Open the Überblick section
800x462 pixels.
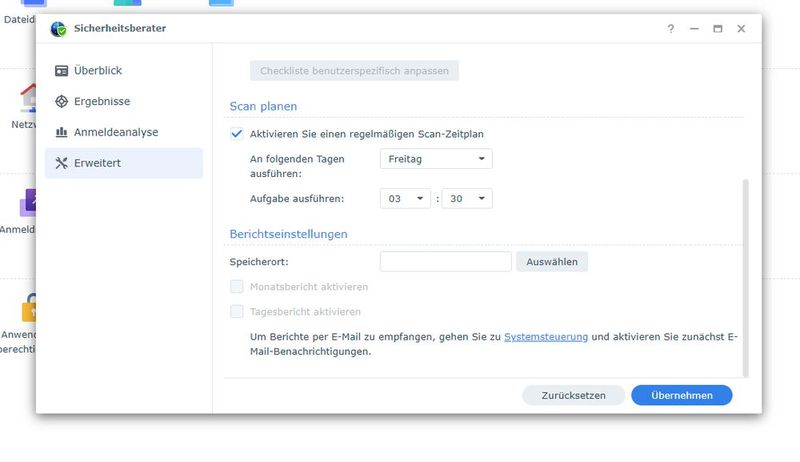(123, 70)
